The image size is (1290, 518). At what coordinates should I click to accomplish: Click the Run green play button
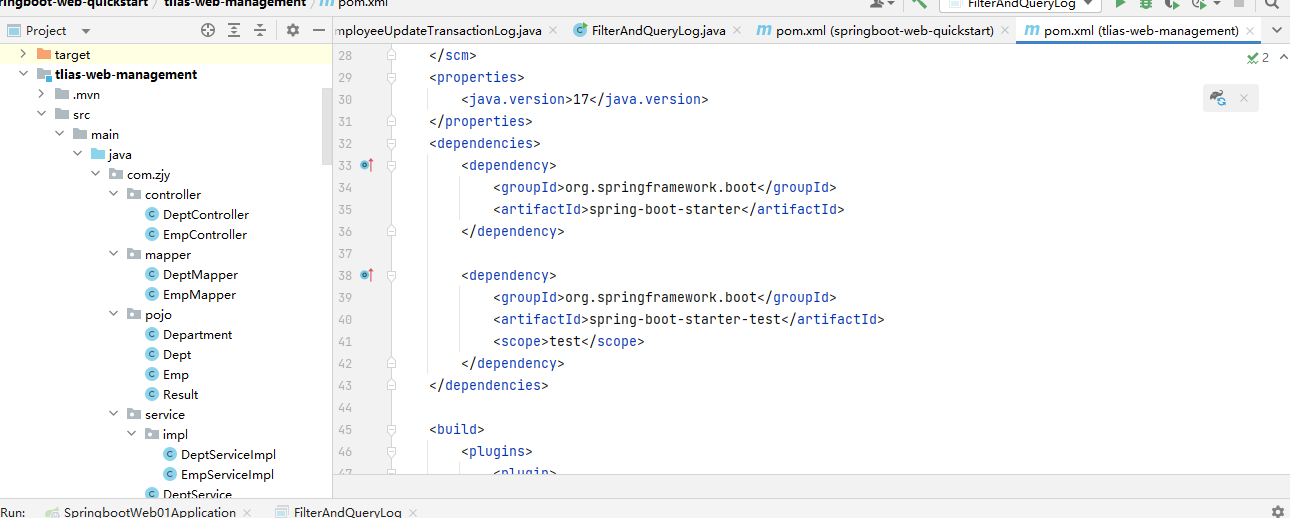(x=1121, y=4)
